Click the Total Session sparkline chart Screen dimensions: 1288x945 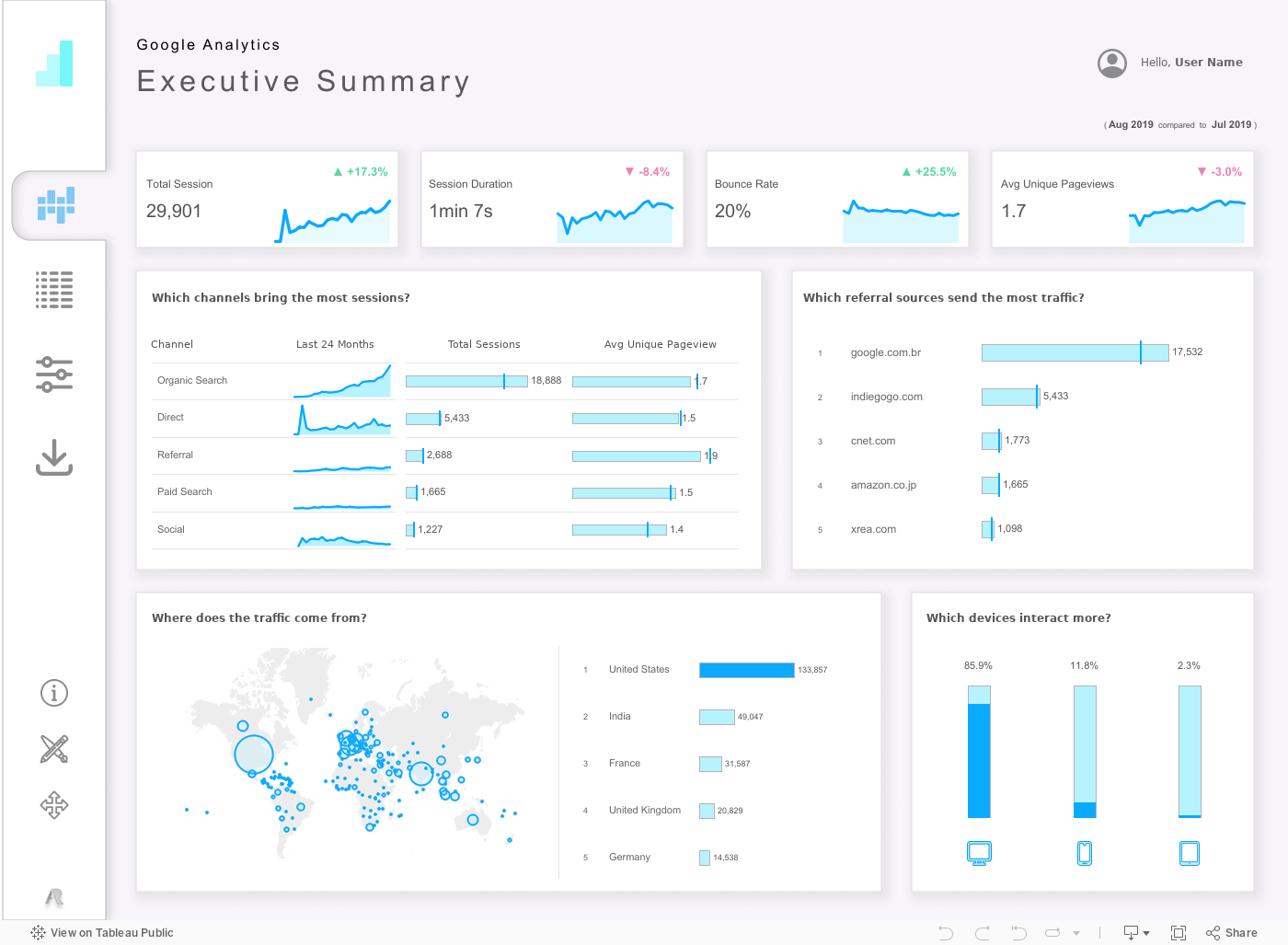tap(333, 222)
